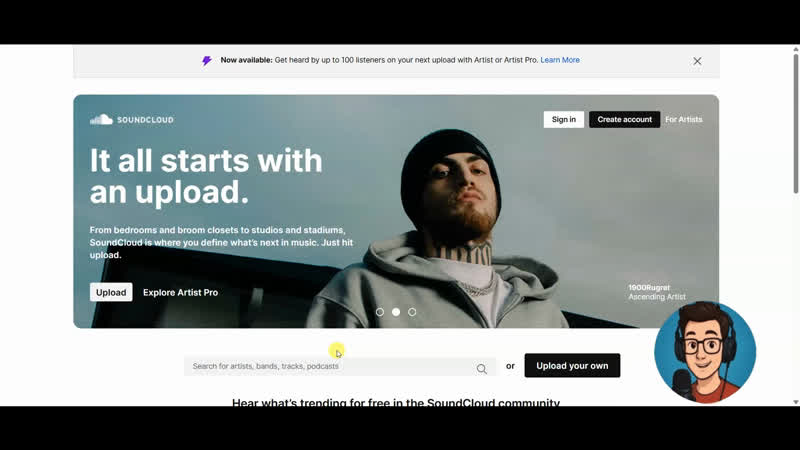This screenshot has height=450, width=800.
Task: Click the Upload your own button
Action: click(572, 365)
